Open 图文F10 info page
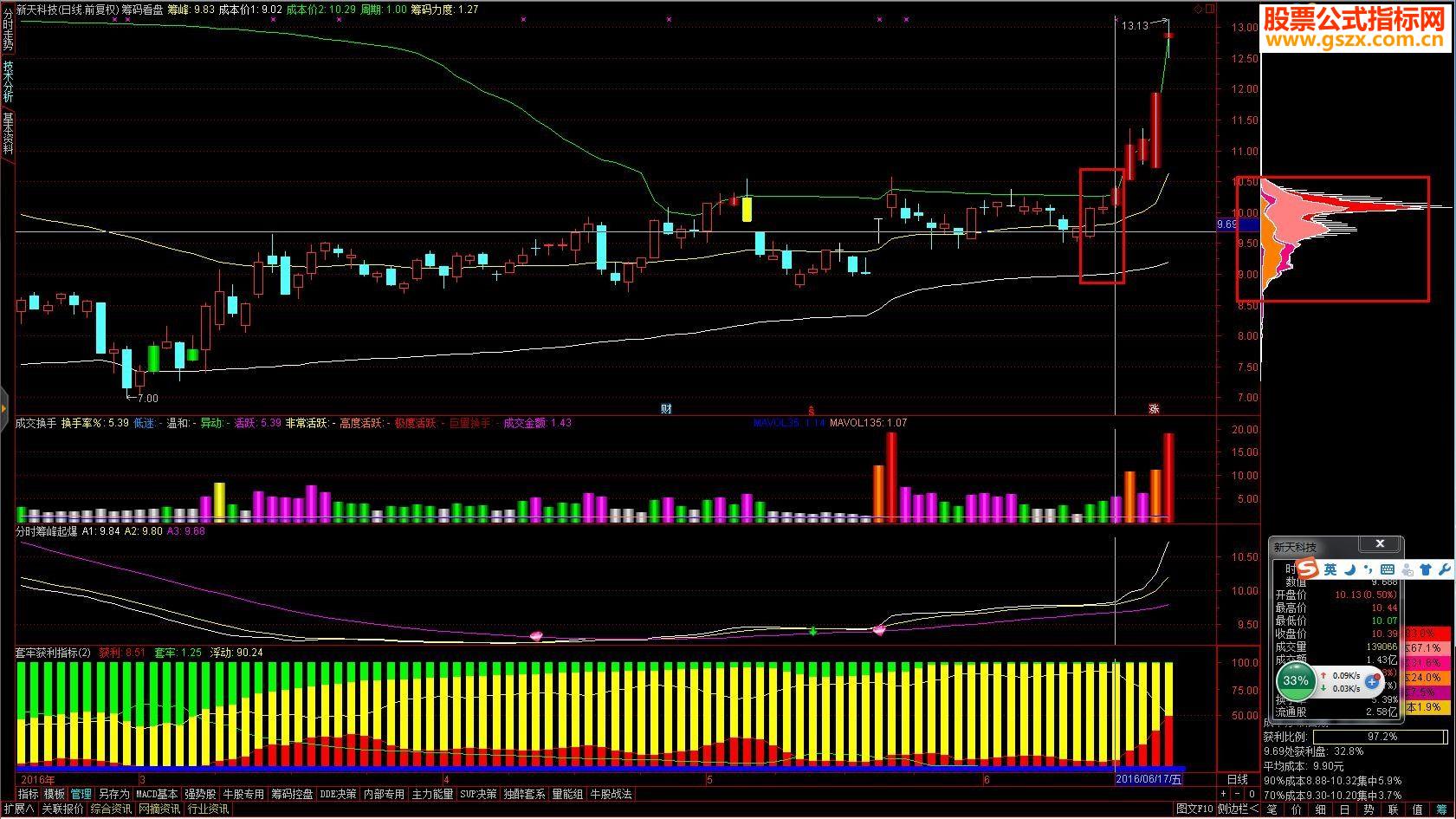 [1195, 809]
